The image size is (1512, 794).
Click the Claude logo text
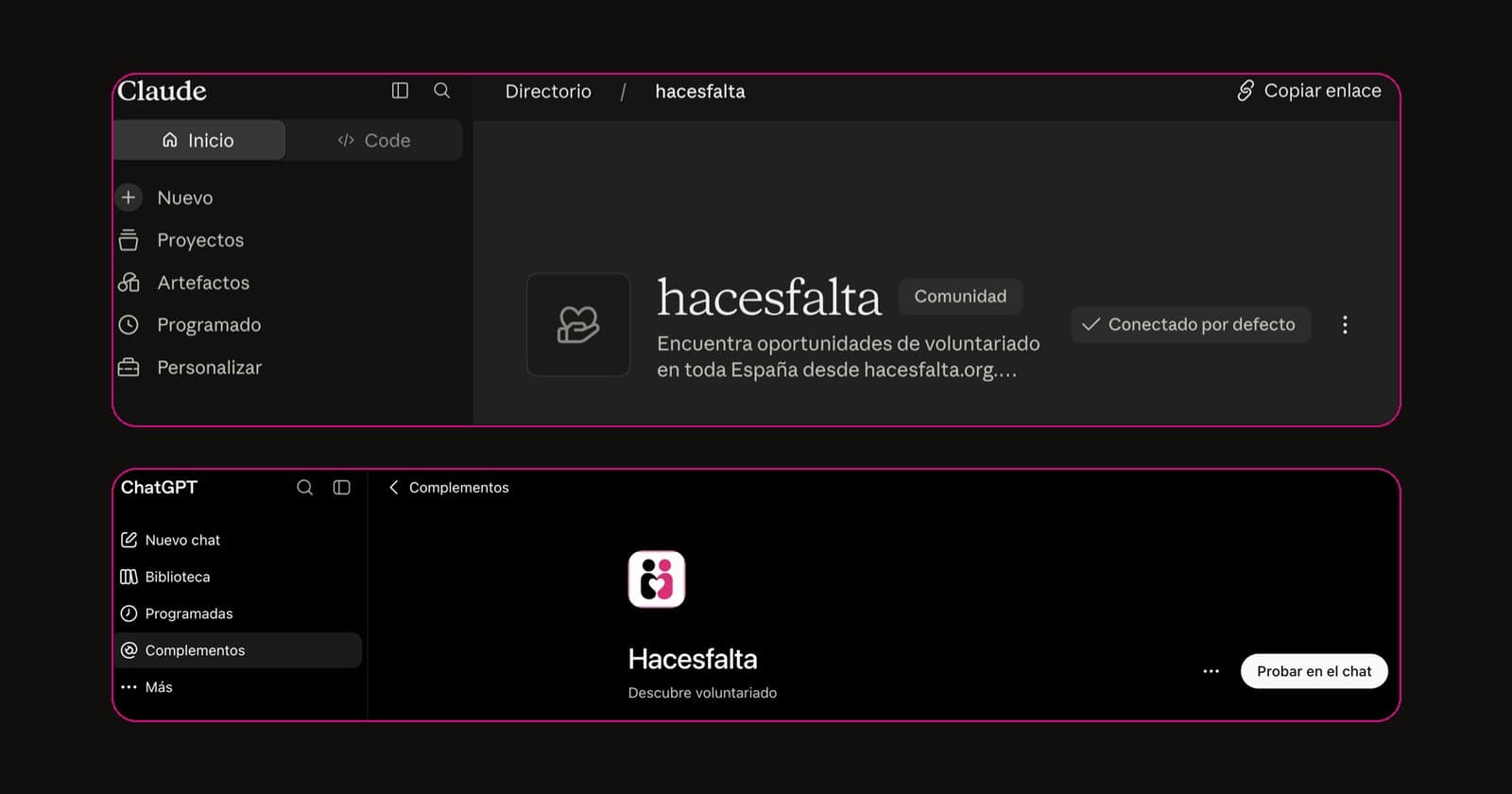[162, 91]
